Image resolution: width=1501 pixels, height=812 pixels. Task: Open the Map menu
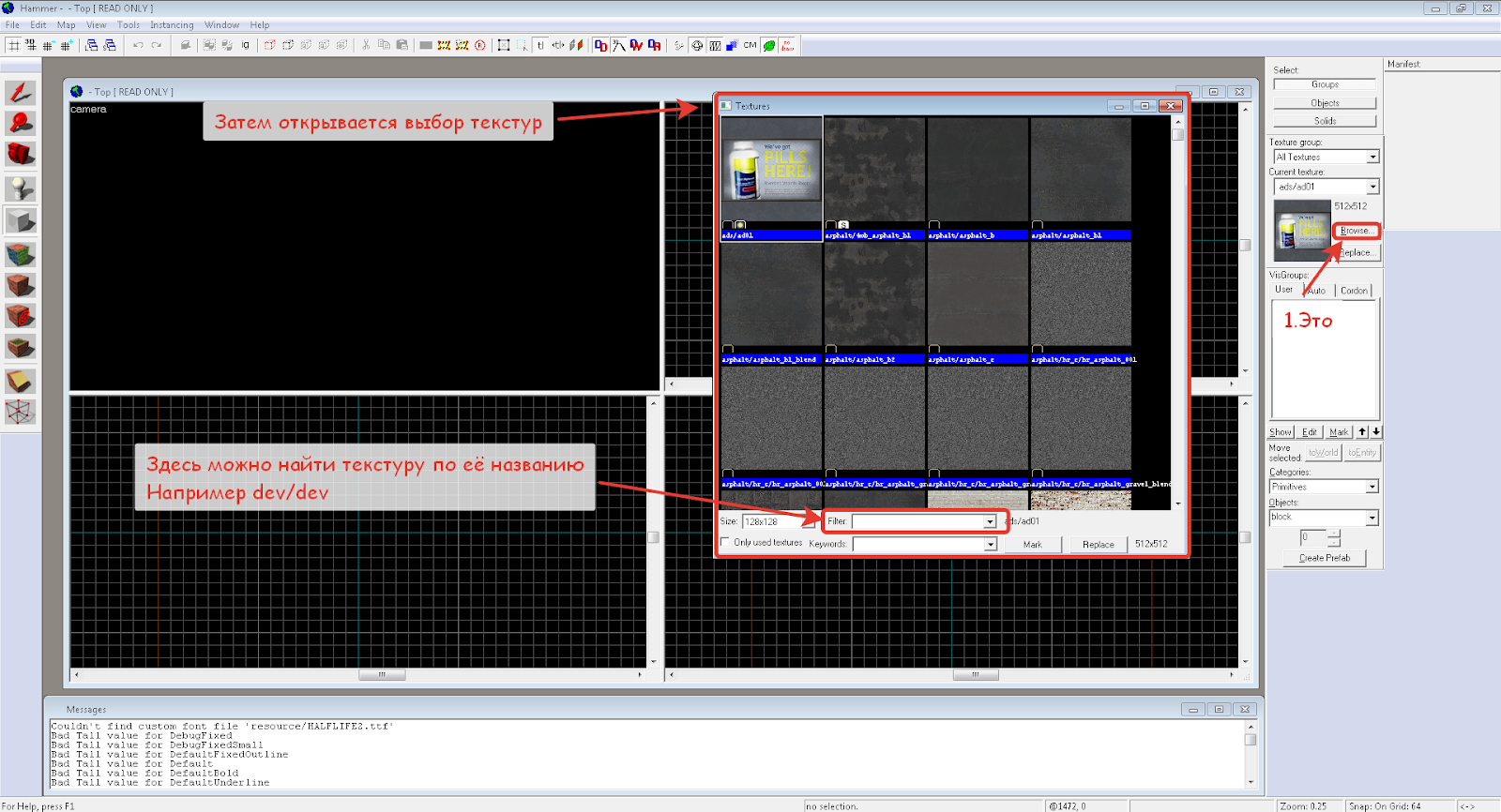pyautogui.click(x=66, y=25)
